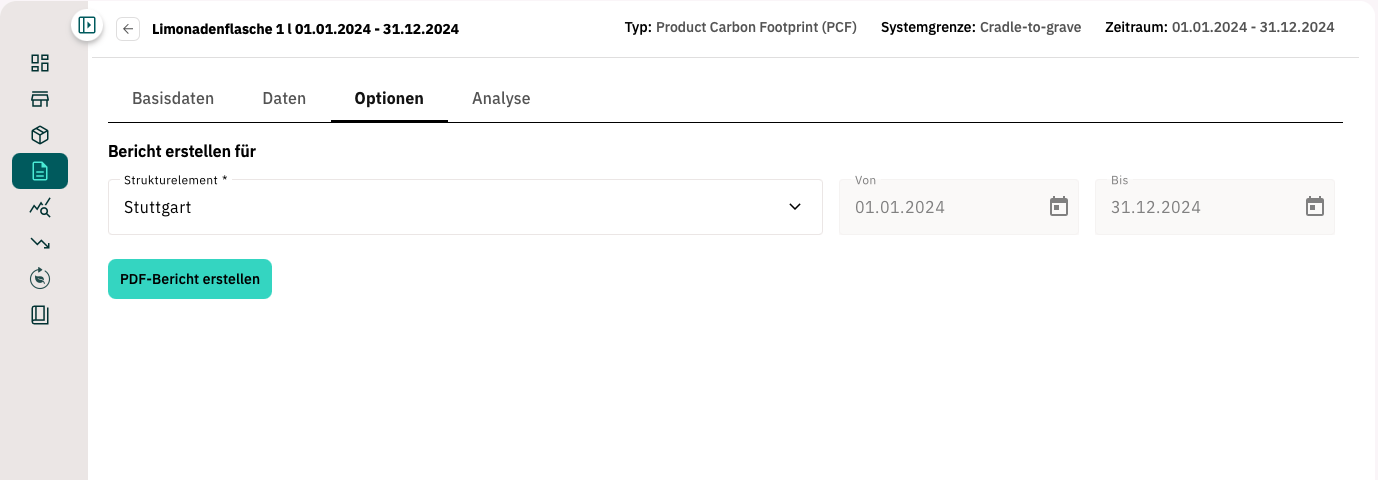Expand the Strukturelement dropdown showing Stuttgart
The height and width of the screenshot is (480, 1378).
(x=465, y=207)
